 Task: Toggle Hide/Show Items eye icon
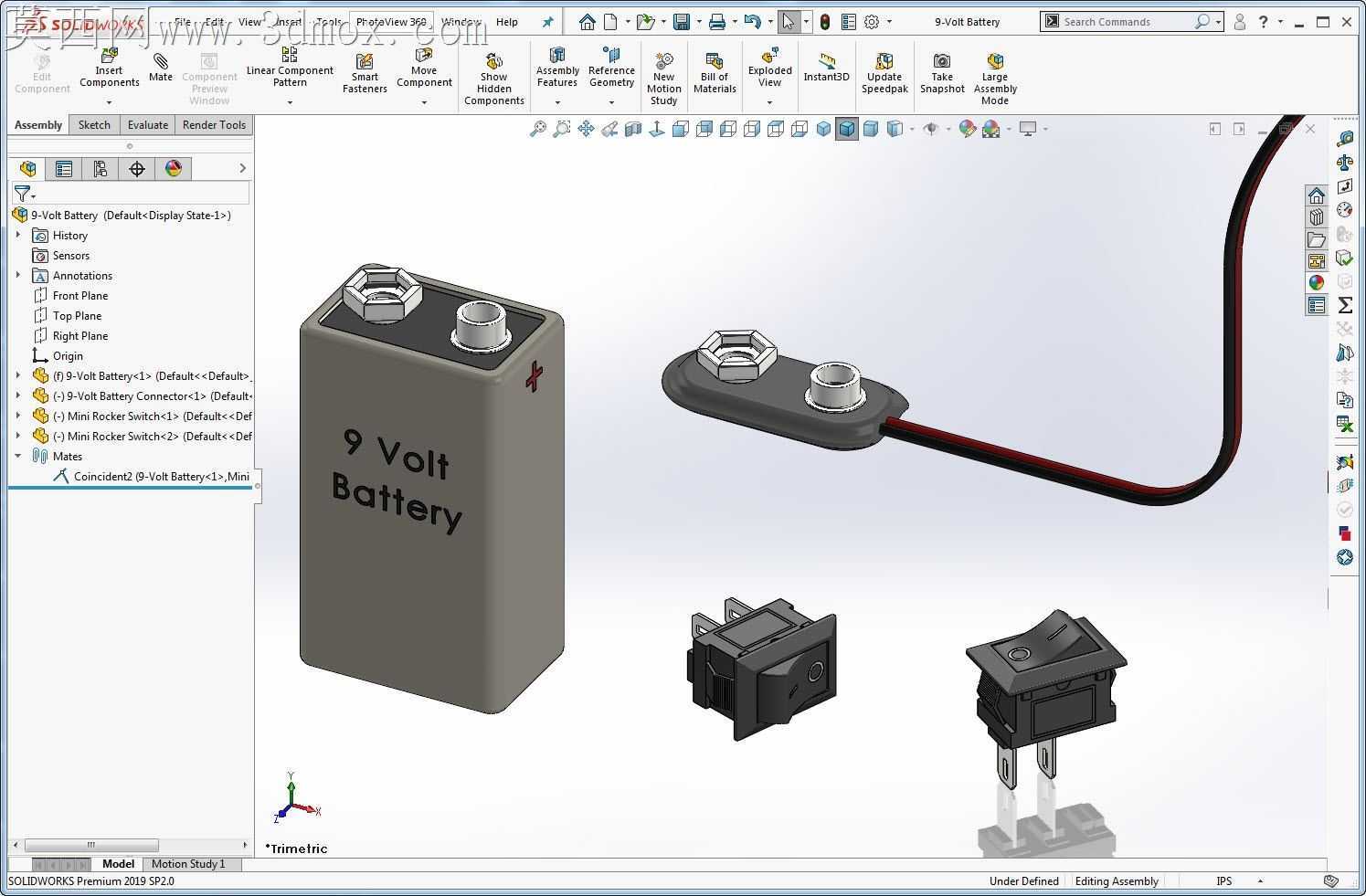click(x=931, y=129)
